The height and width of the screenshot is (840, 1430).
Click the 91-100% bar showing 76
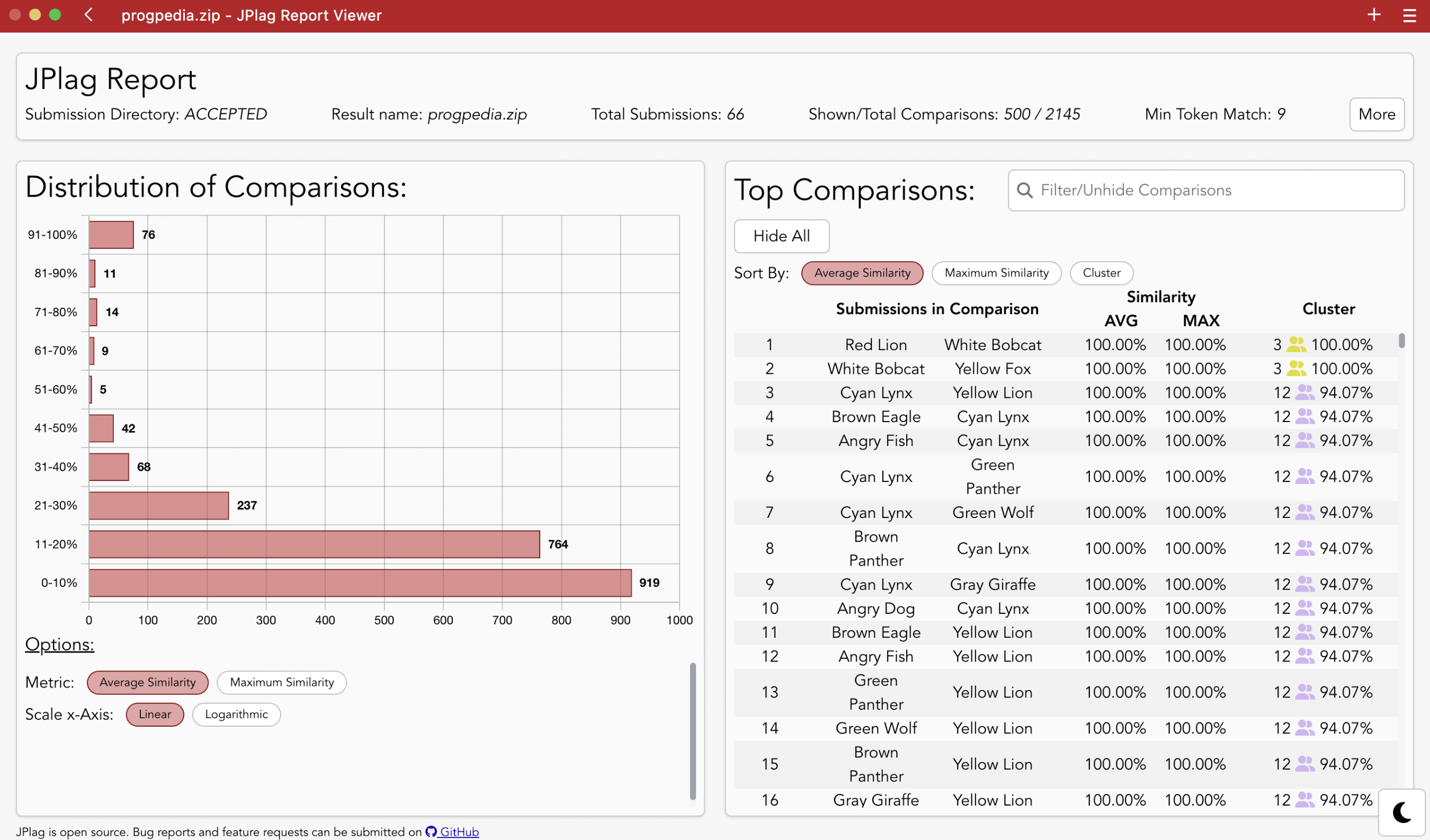pyautogui.click(x=111, y=235)
